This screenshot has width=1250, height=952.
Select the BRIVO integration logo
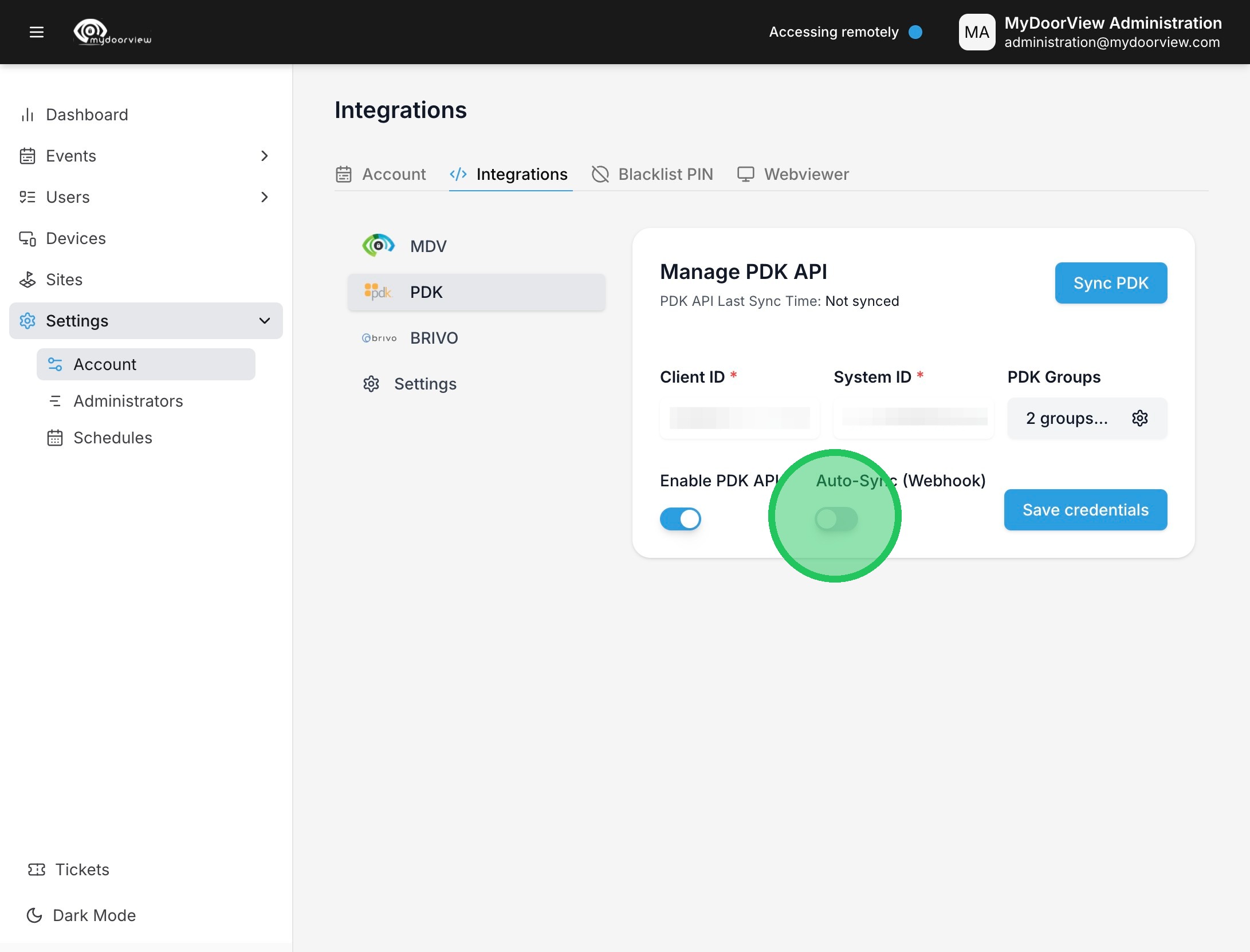pos(379,338)
